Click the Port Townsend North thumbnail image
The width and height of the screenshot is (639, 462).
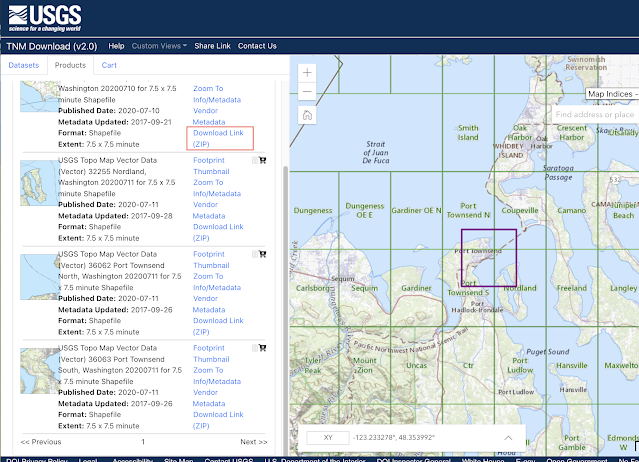(40, 277)
